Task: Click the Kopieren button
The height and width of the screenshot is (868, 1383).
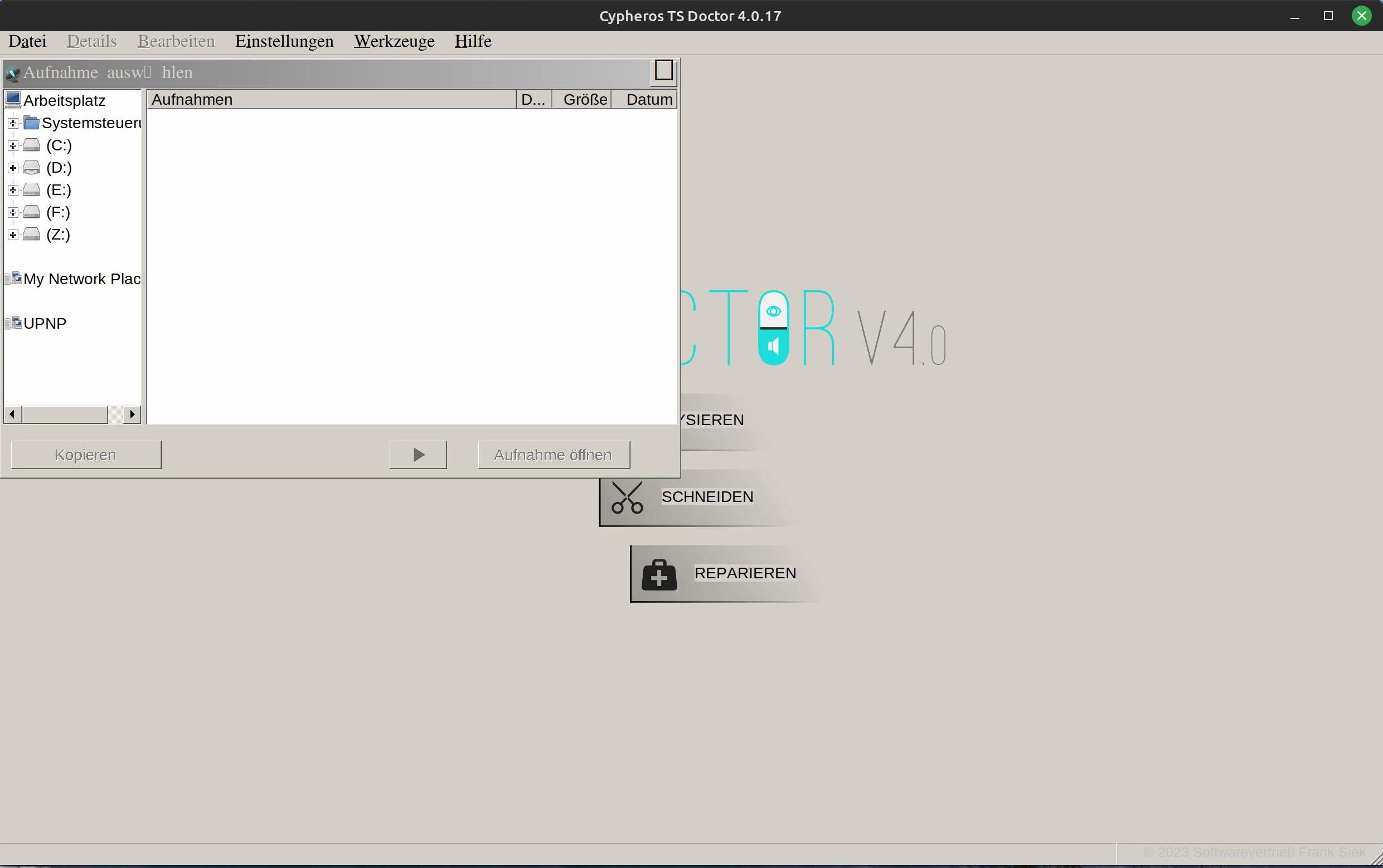Action: [x=86, y=455]
